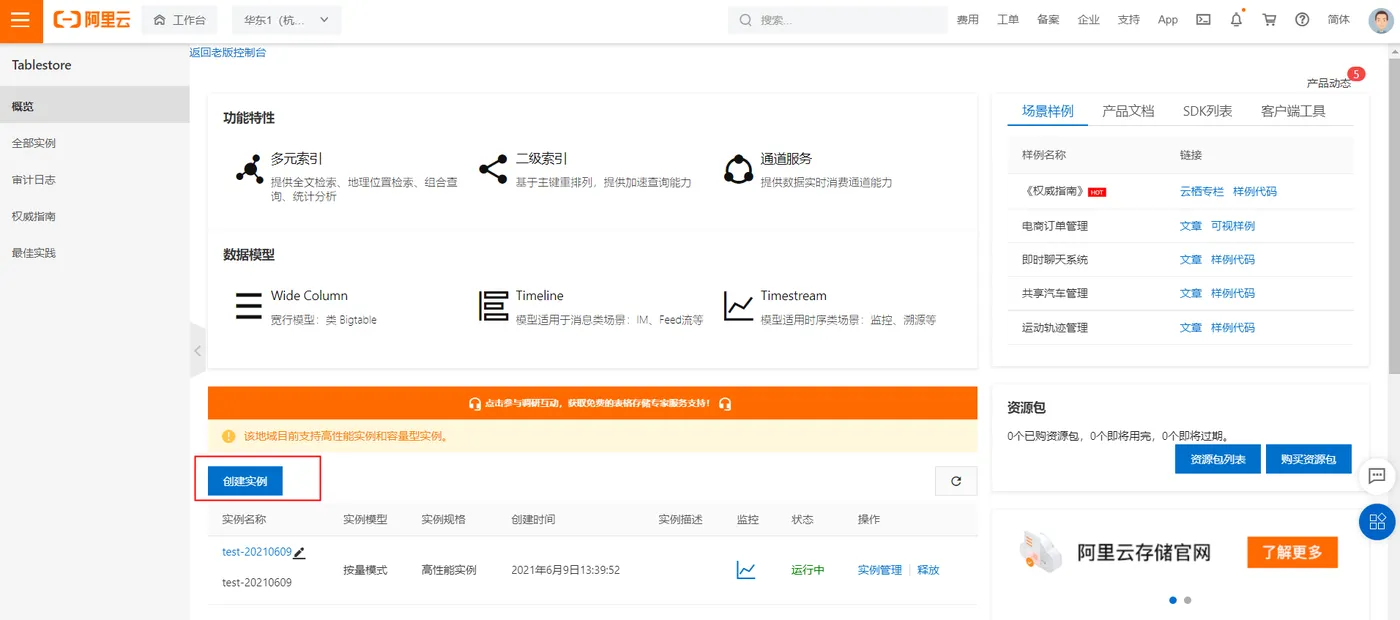Open 文章 link for 共享汽车管理
The width and height of the screenshot is (1400, 620).
1191,293
